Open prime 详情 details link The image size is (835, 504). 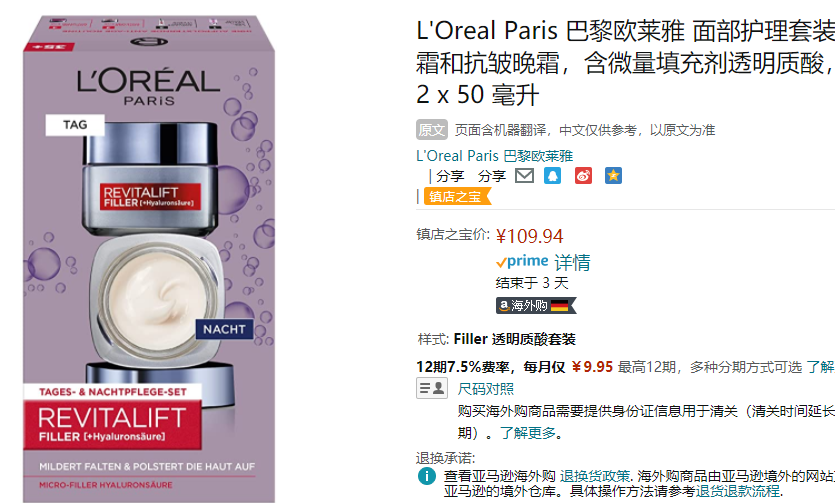click(572, 262)
